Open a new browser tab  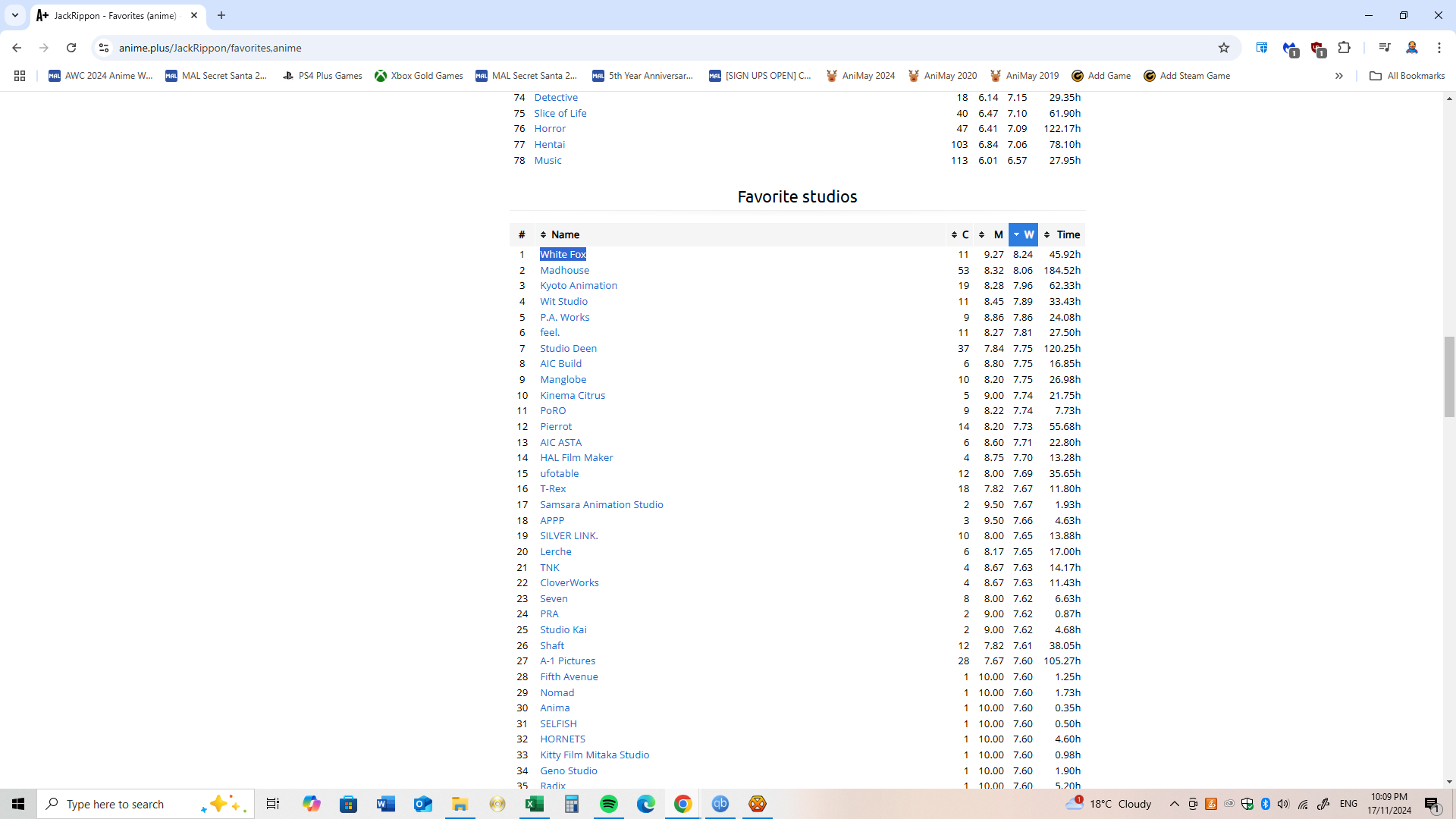point(221,15)
